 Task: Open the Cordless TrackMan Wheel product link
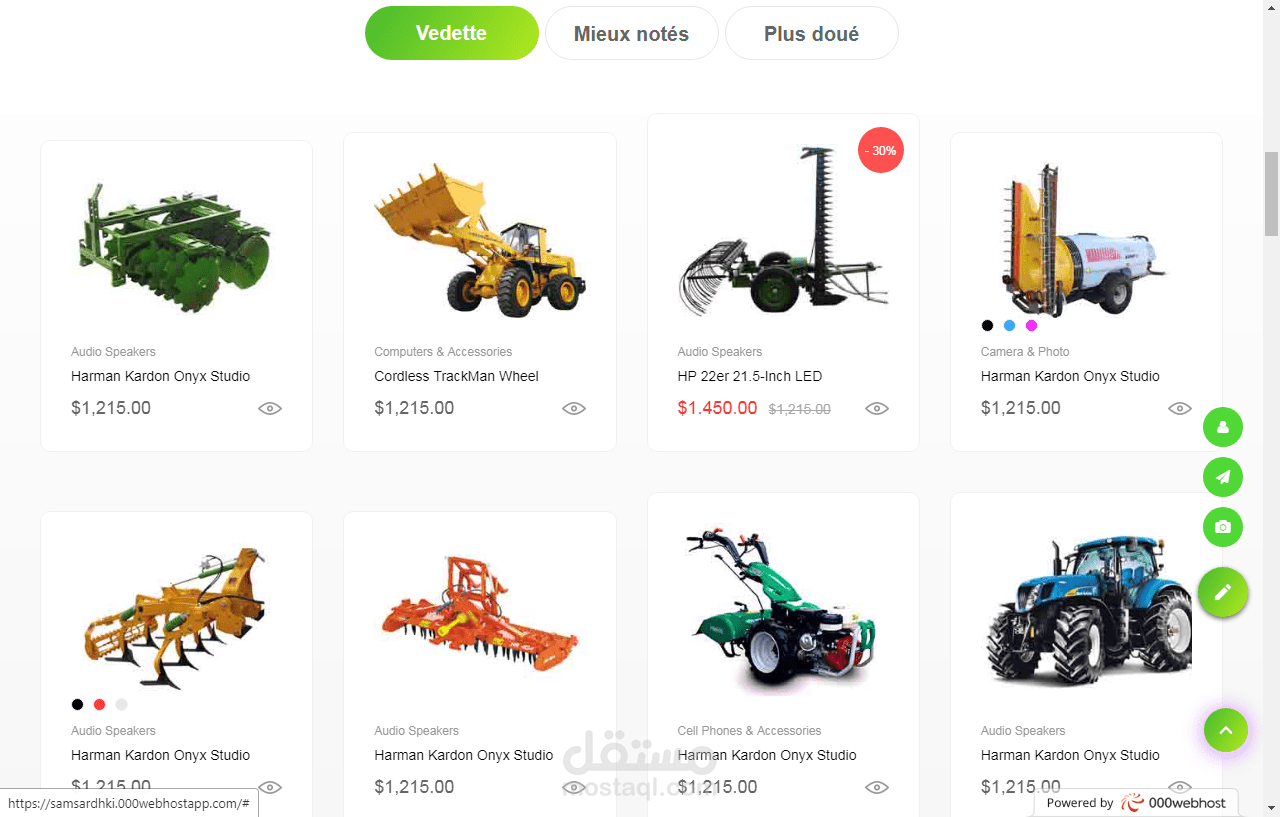pos(456,376)
